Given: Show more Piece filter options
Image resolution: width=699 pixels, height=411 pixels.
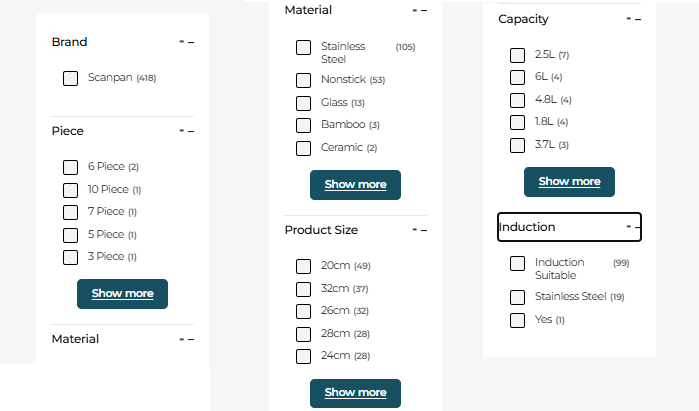Looking at the screenshot, I should click(122, 294).
